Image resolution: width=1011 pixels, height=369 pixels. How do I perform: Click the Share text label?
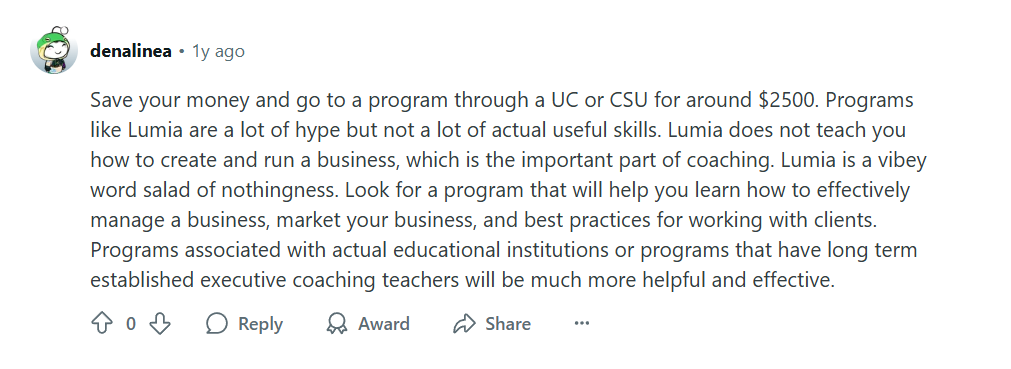pyautogui.click(x=508, y=323)
